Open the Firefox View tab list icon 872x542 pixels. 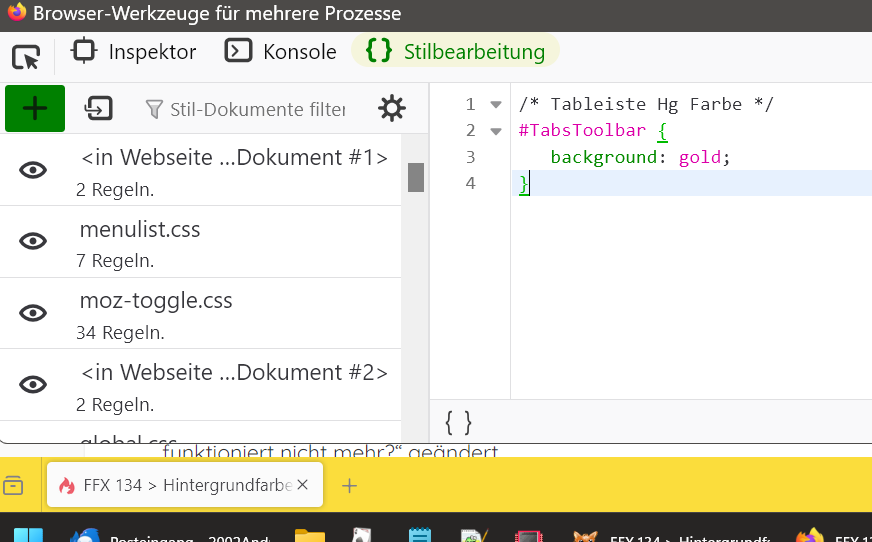click(x=14, y=485)
